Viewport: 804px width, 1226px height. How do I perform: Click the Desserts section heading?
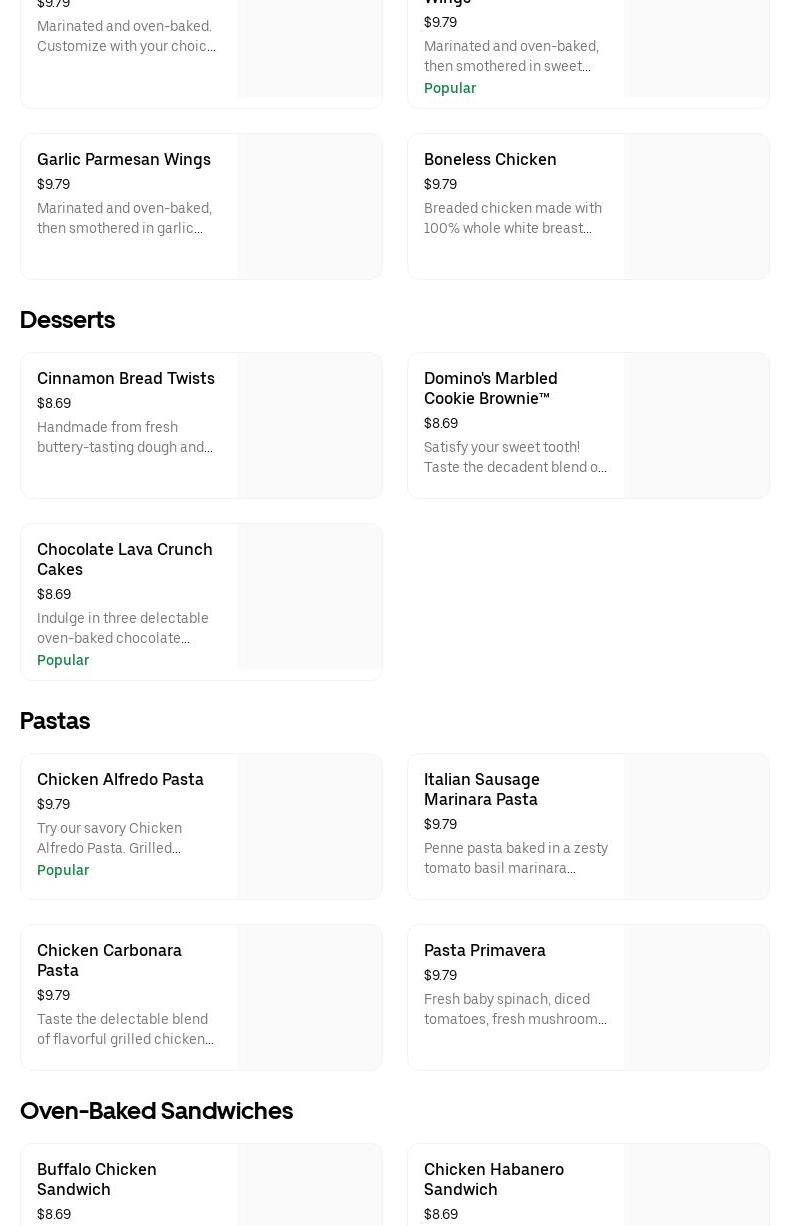[67, 320]
